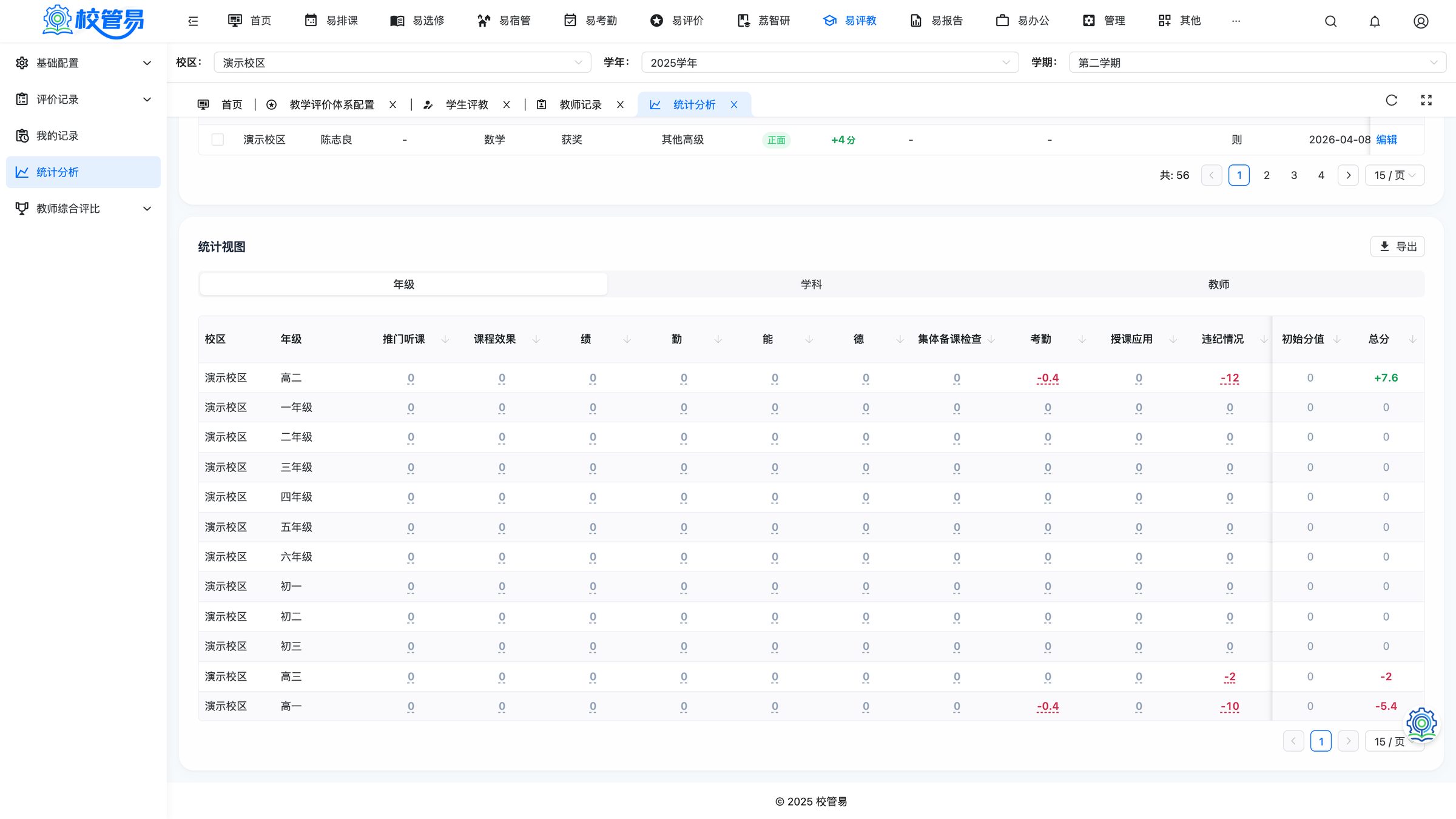The image size is (1456, 819).
Task: Sort by 考勤 column arrow
Action: 1082,339
